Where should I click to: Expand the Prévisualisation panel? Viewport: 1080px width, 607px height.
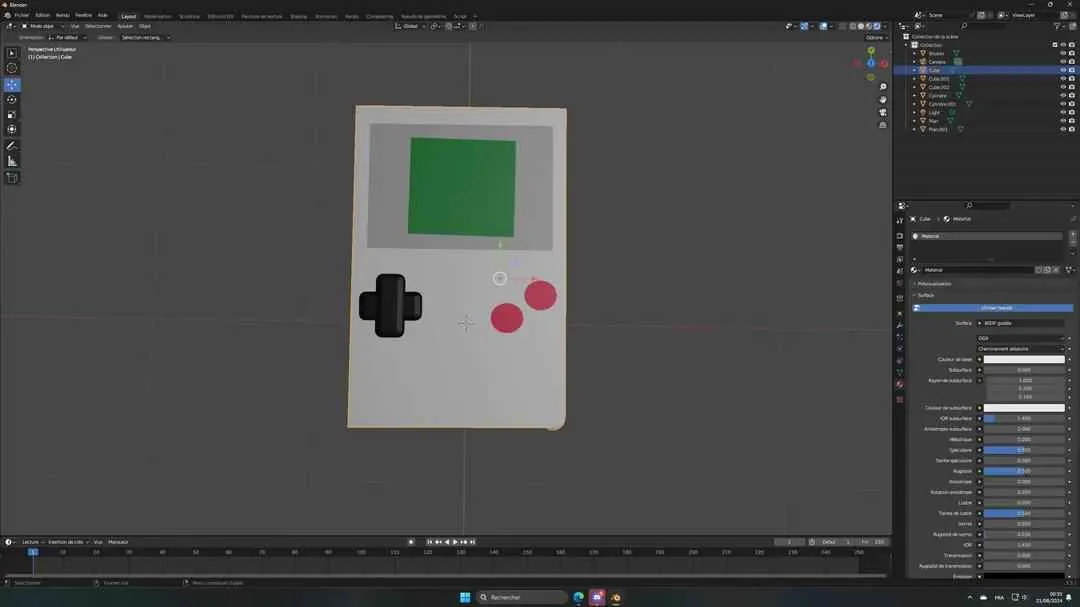click(x=935, y=284)
